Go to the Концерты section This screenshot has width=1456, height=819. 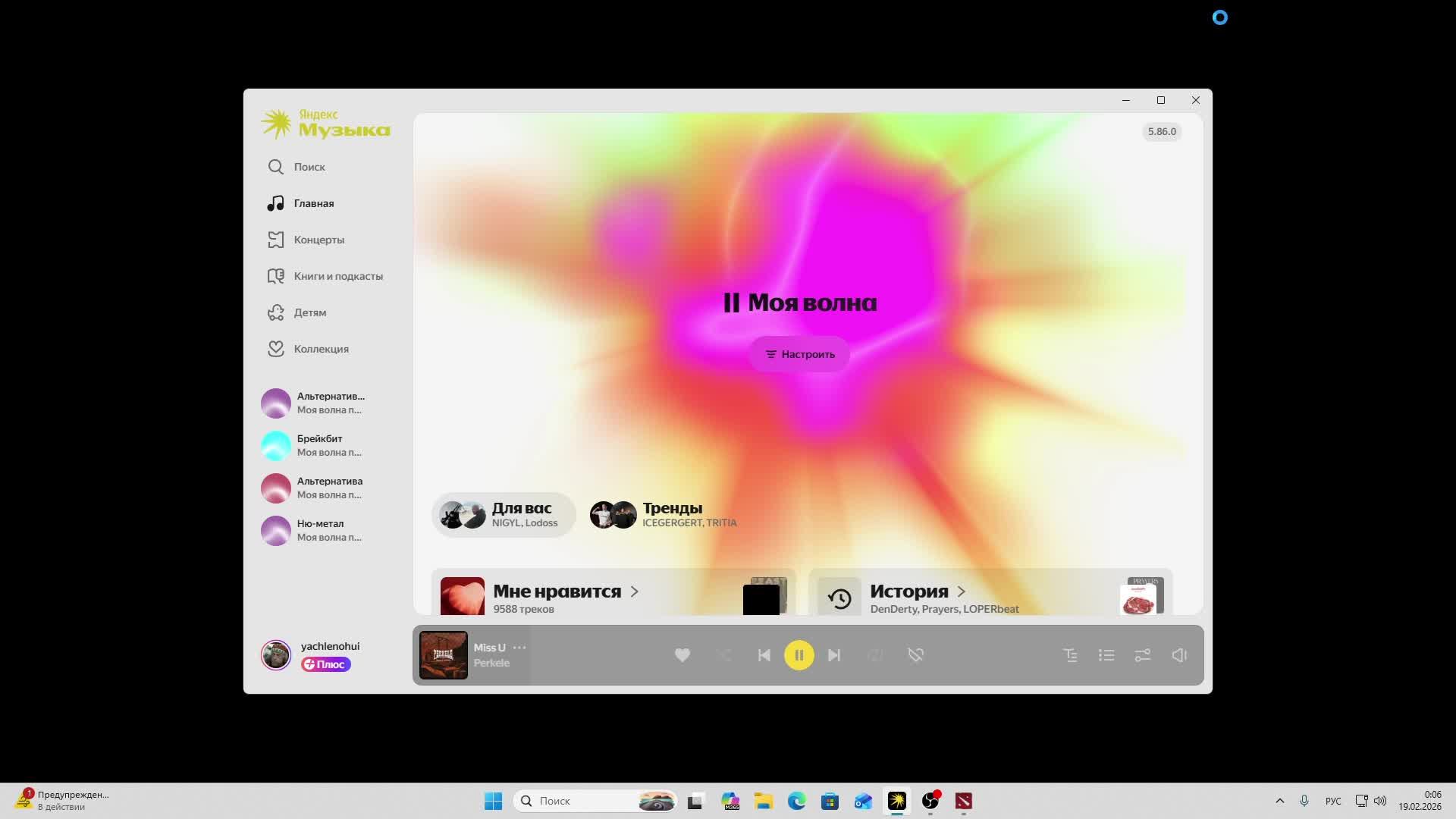point(318,240)
